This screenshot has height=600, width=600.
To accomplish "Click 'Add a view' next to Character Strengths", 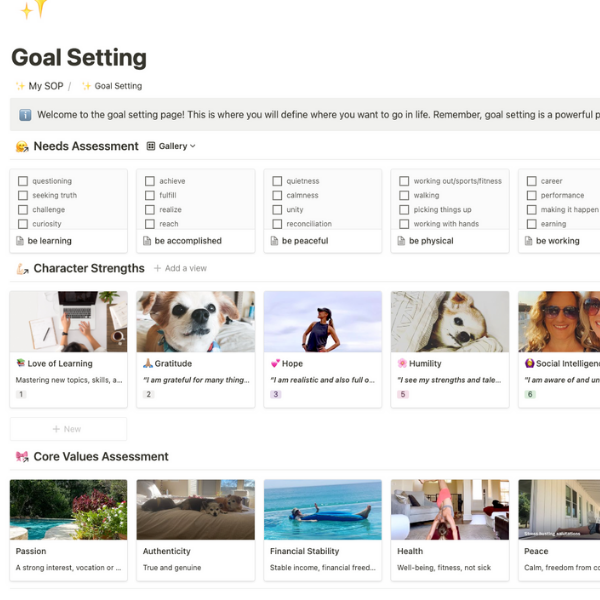I will coord(180,269).
